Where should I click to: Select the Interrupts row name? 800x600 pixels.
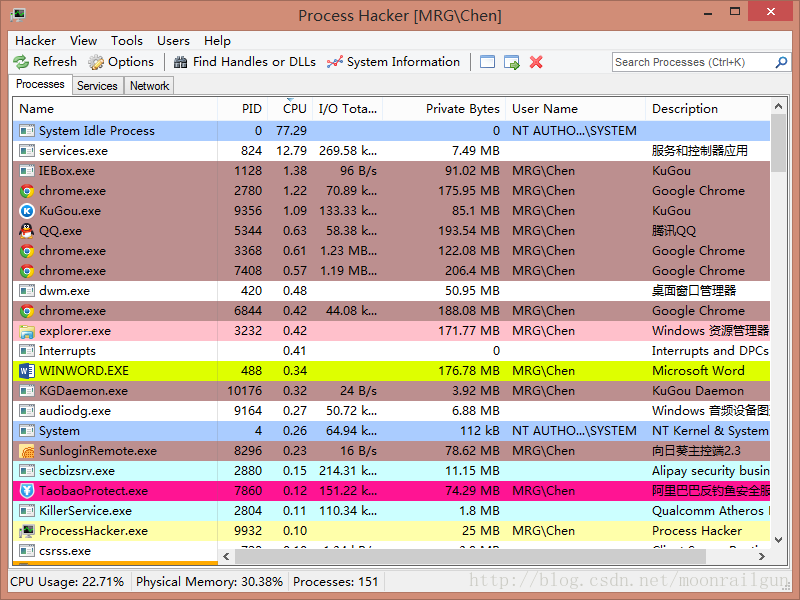[x=67, y=351]
